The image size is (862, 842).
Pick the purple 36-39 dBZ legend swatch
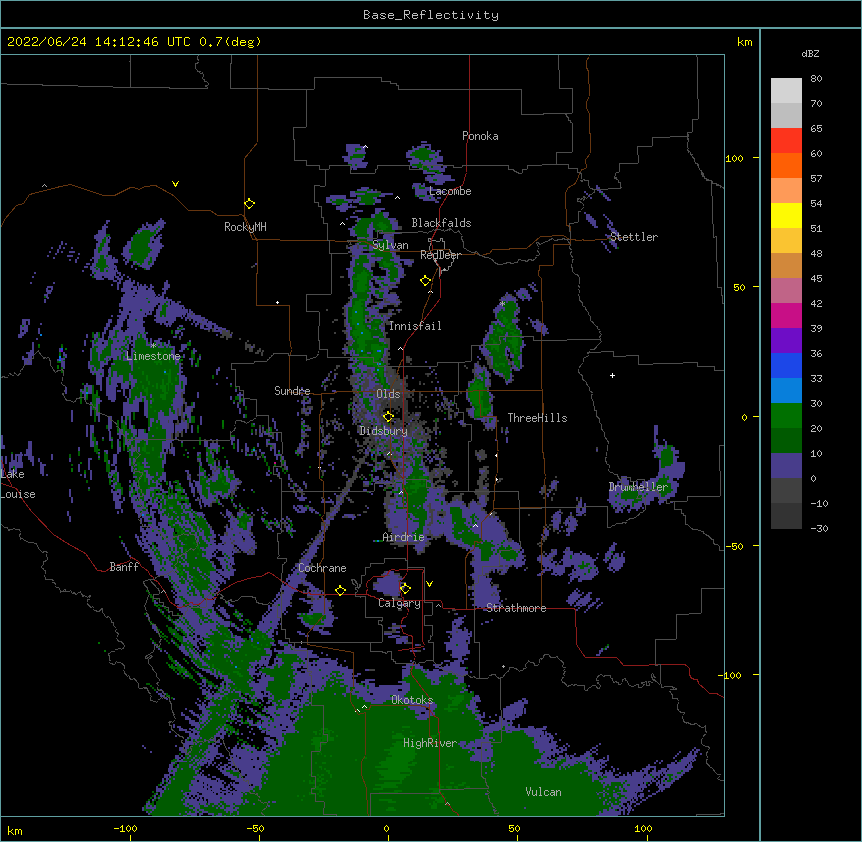(x=786, y=341)
